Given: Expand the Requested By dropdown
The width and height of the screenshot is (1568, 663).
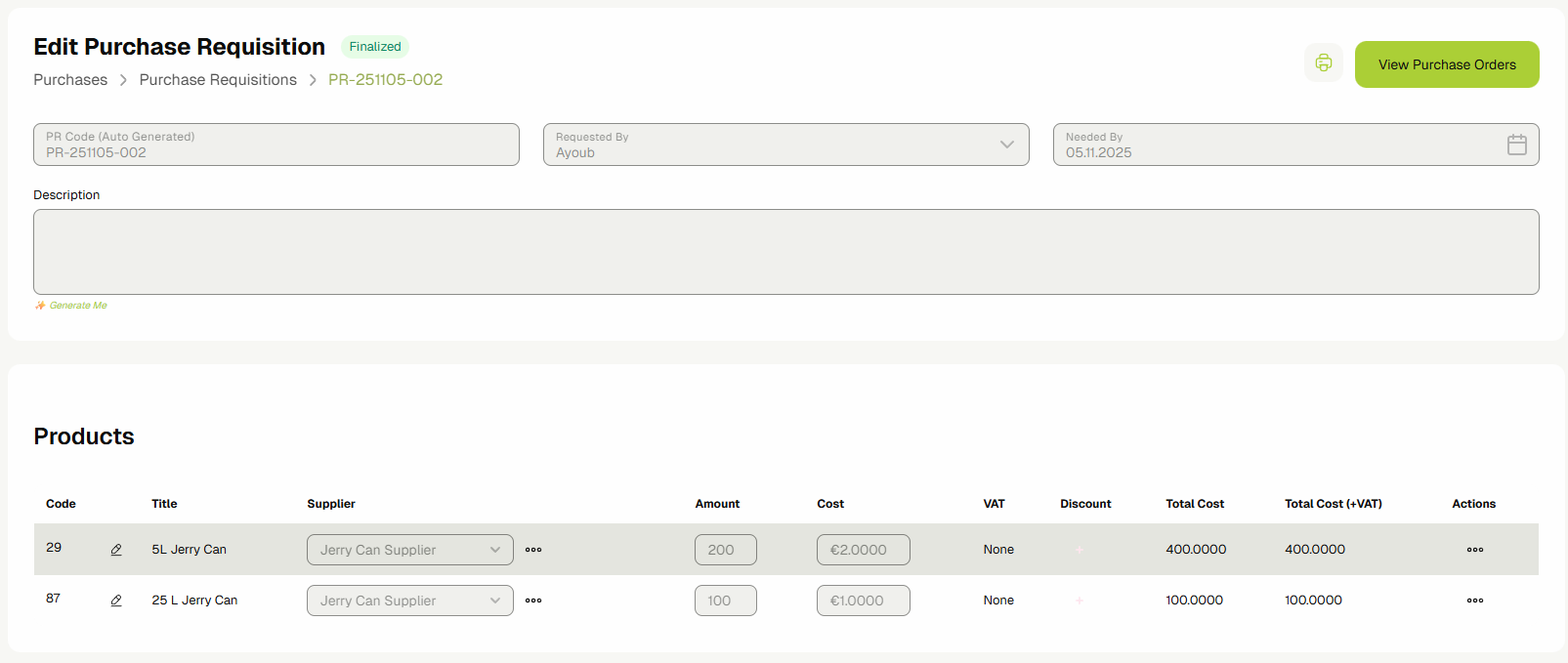Looking at the screenshot, I should click(1006, 145).
